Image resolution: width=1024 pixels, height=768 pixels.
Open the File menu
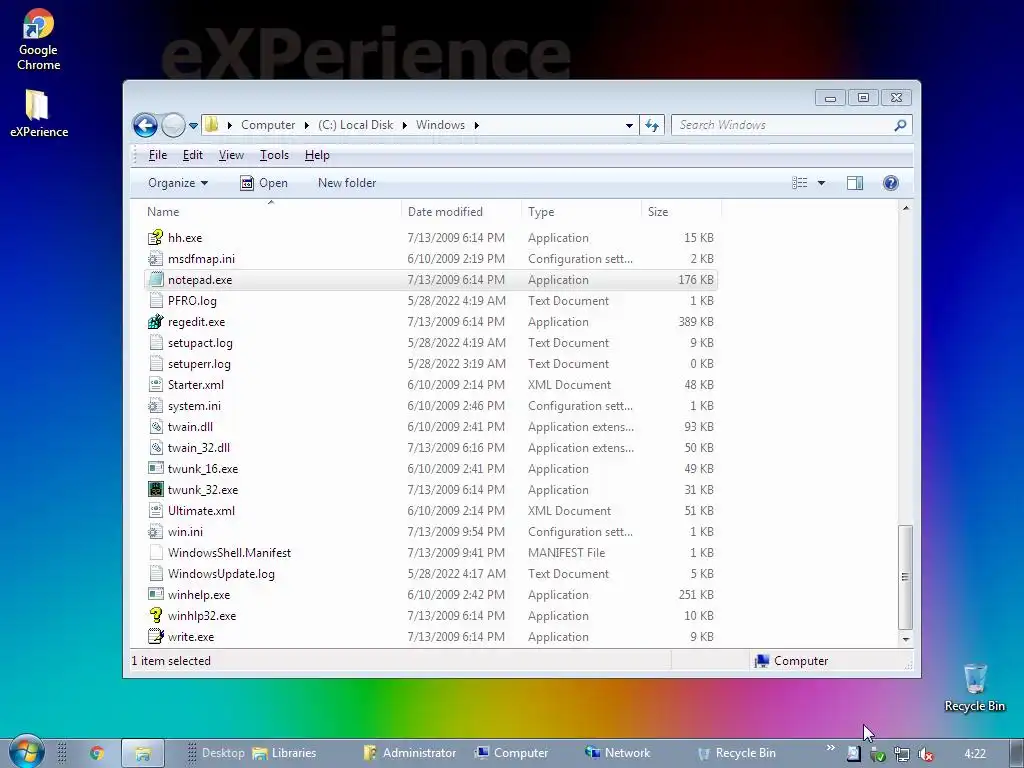pos(157,155)
